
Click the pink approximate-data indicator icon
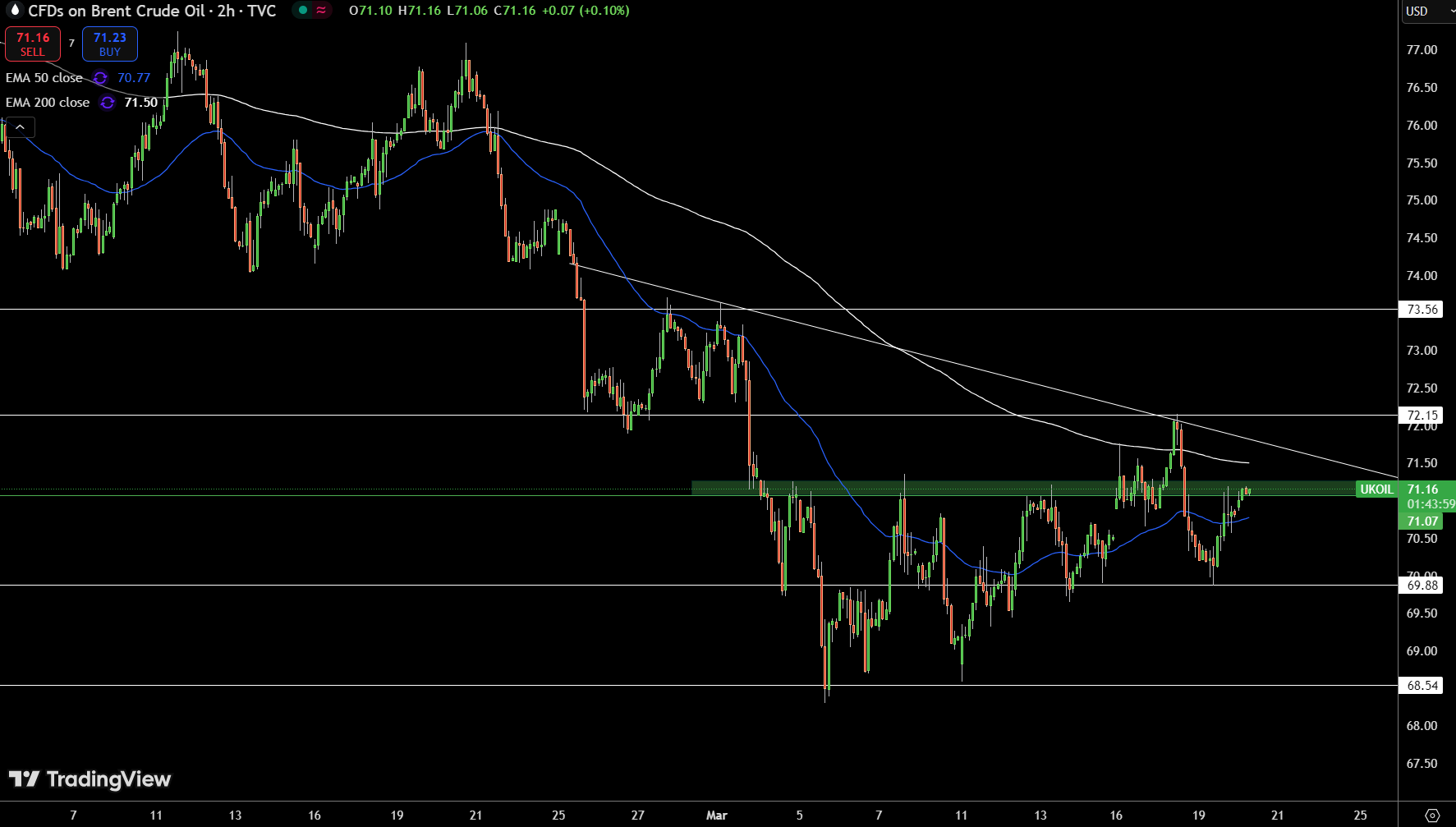pyautogui.click(x=321, y=11)
